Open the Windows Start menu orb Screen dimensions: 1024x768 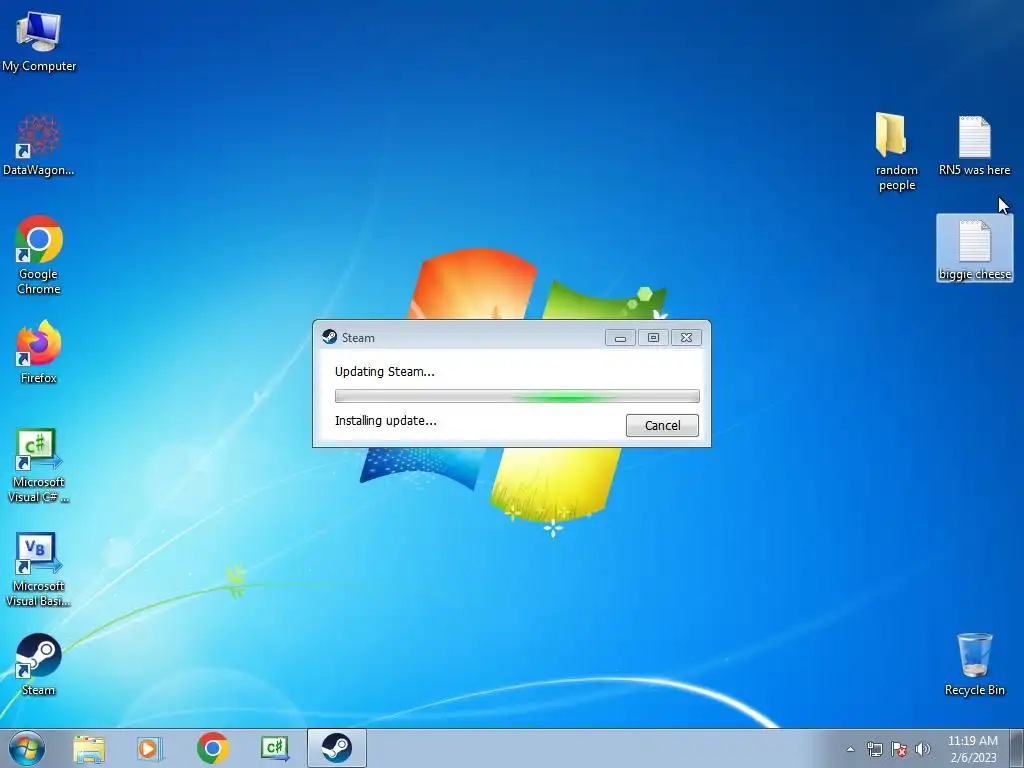27,748
